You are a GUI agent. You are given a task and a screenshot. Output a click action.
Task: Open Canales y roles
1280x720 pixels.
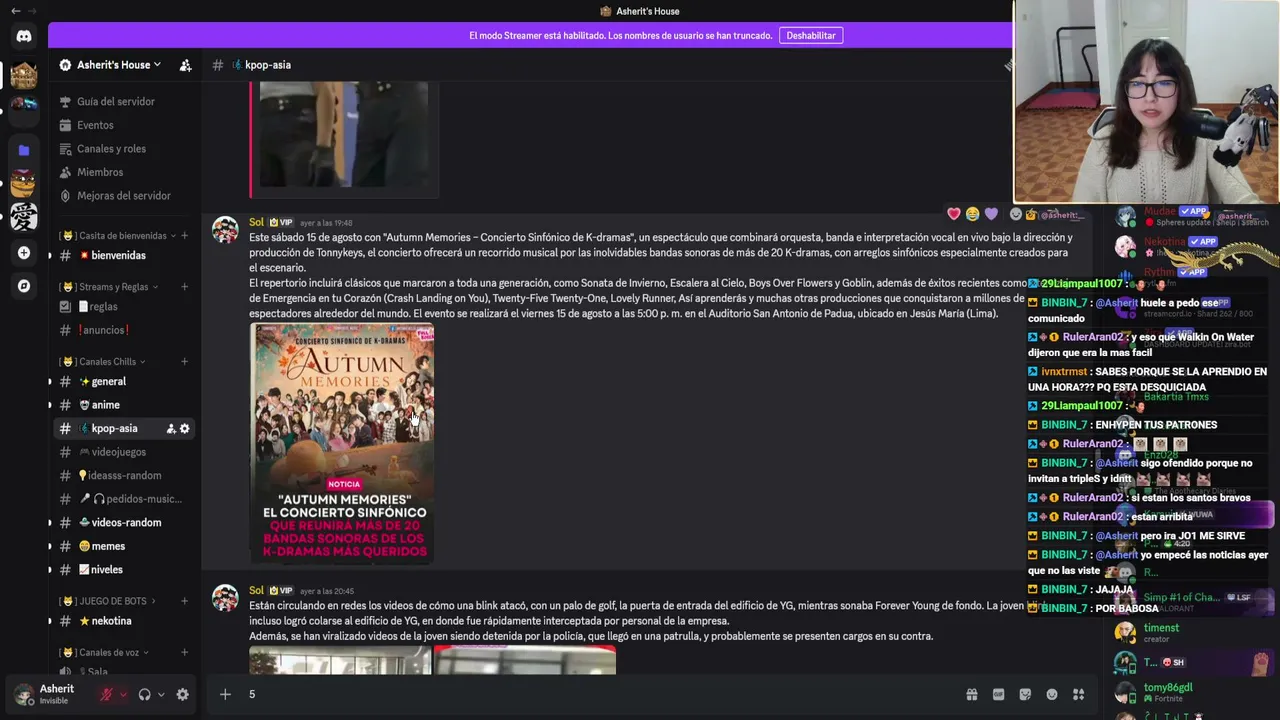111,149
